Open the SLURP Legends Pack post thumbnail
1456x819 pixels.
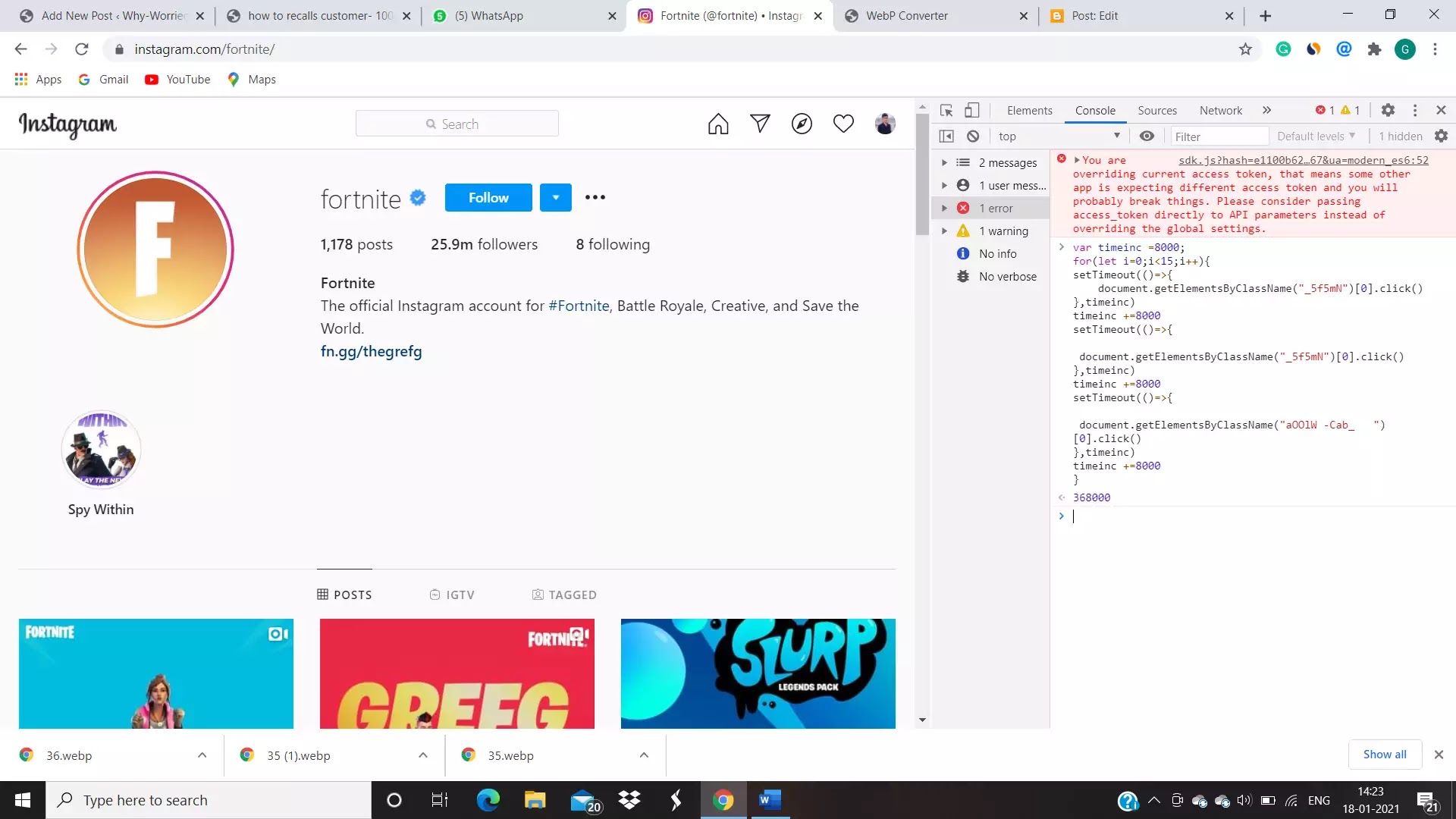758,673
